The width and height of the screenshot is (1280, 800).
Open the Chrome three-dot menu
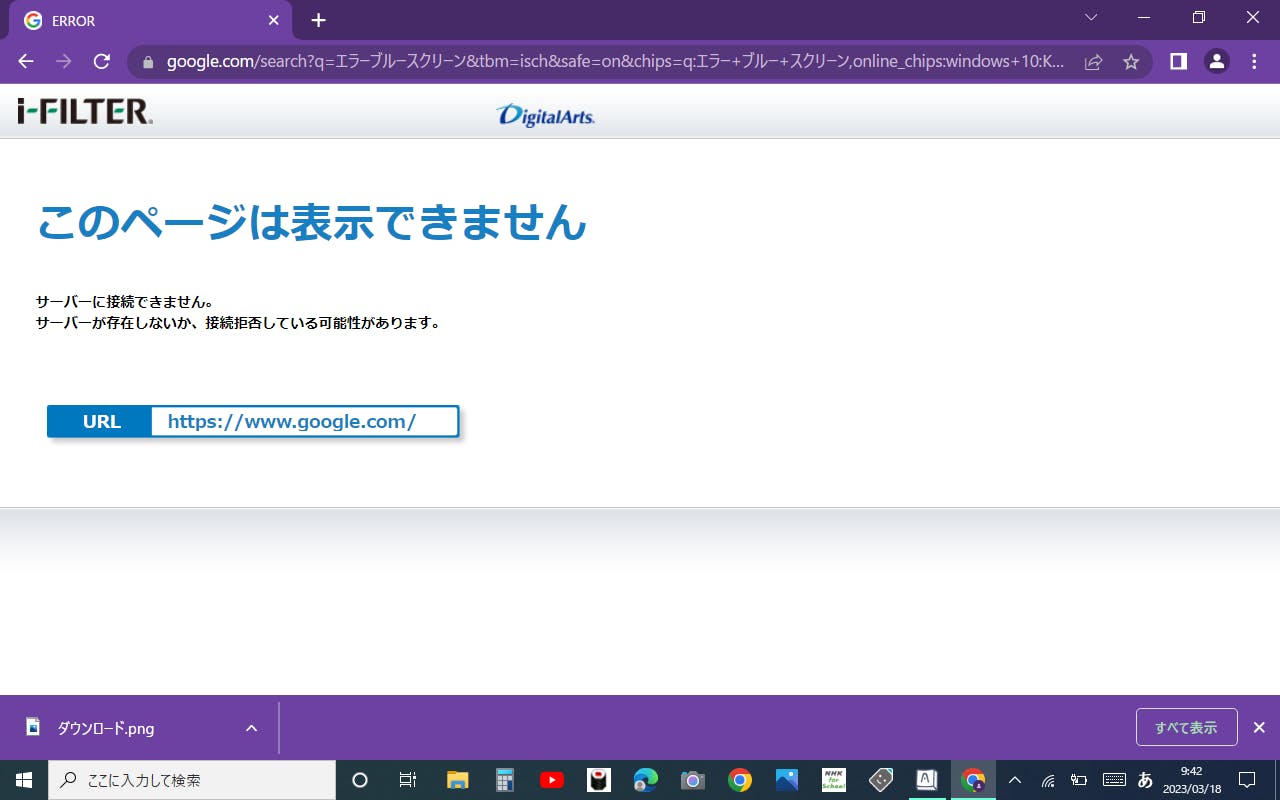(1254, 62)
